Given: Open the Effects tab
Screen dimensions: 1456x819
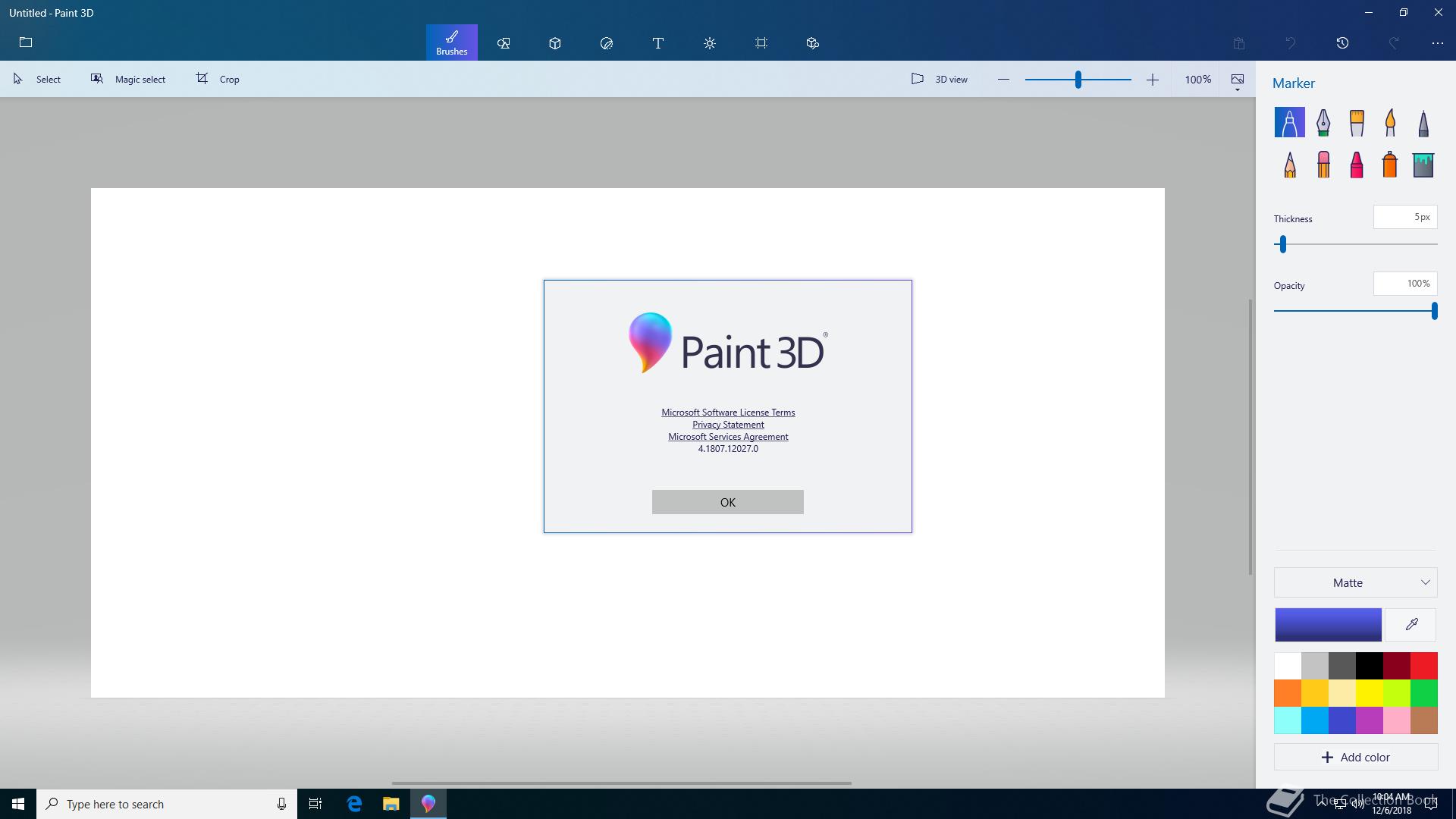Looking at the screenshot, I should [710, 43].
